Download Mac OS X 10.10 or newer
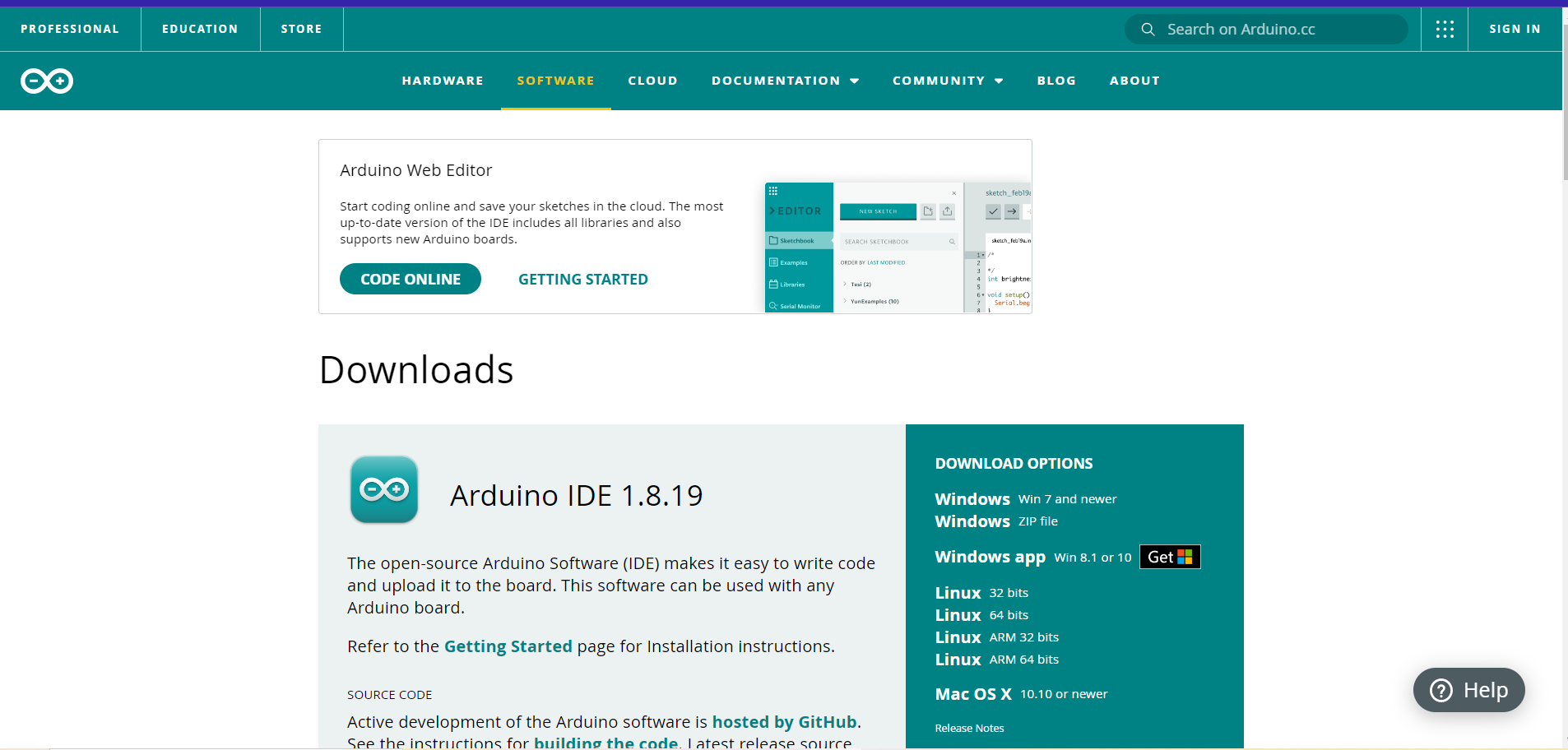The width and height of the screenshot is (1568, 750). pyautogui.click(x=1021, y=694)
